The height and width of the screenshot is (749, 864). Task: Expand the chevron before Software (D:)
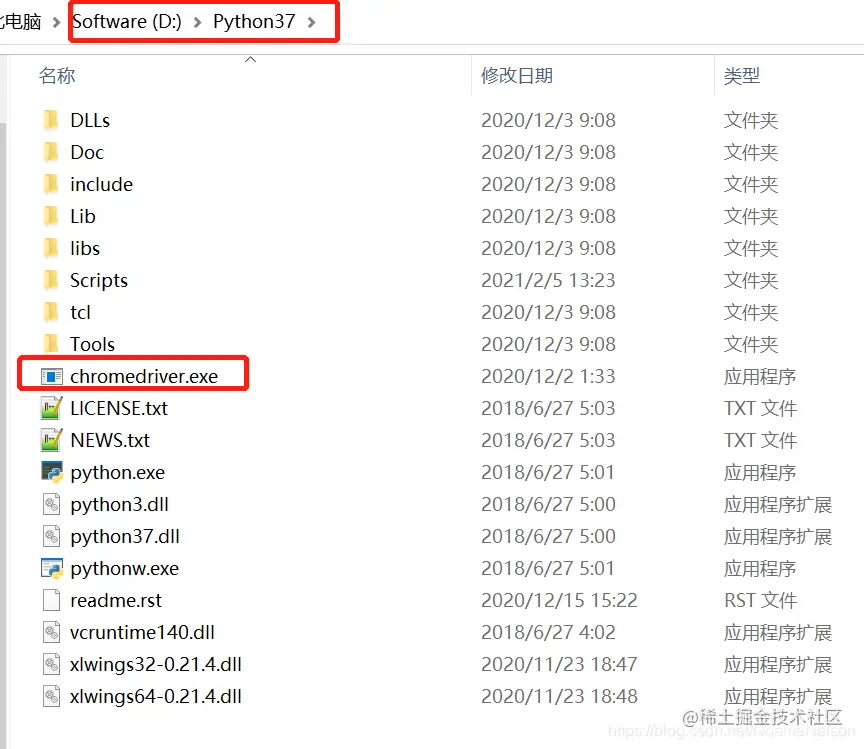click(56, 22)
